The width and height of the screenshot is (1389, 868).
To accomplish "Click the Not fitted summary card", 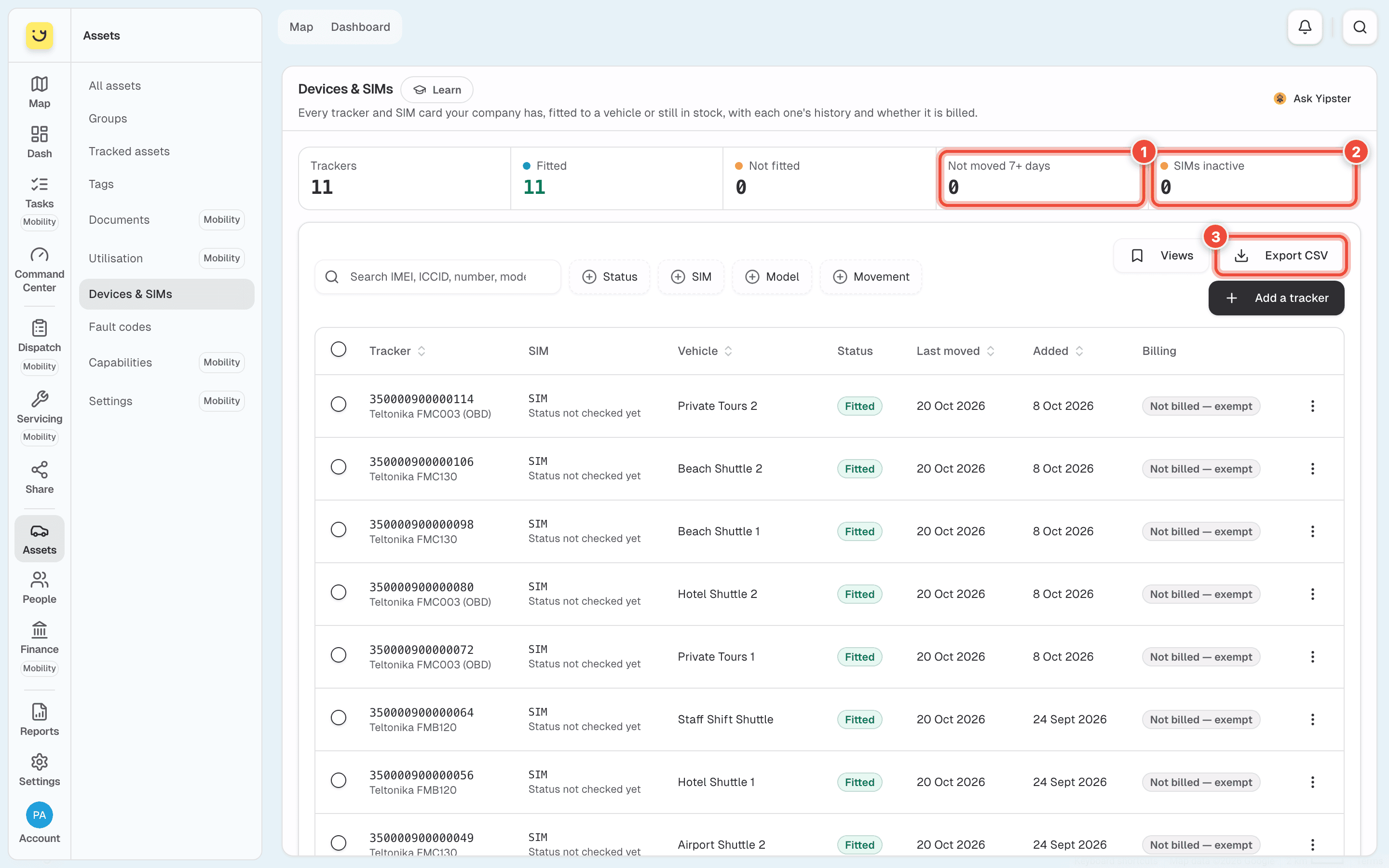I will coord(829,178).
